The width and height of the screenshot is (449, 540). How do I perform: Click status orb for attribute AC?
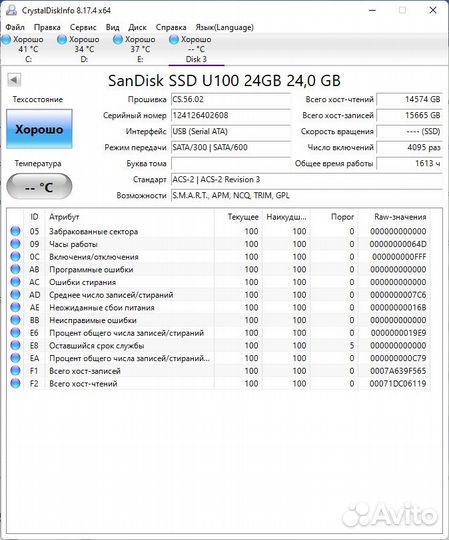point(15,282)
